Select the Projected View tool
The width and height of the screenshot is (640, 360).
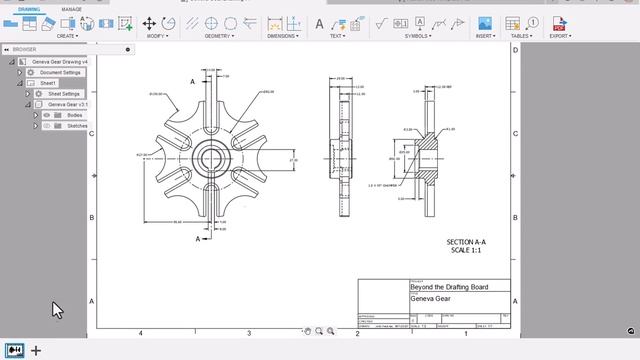click(29, 24)
